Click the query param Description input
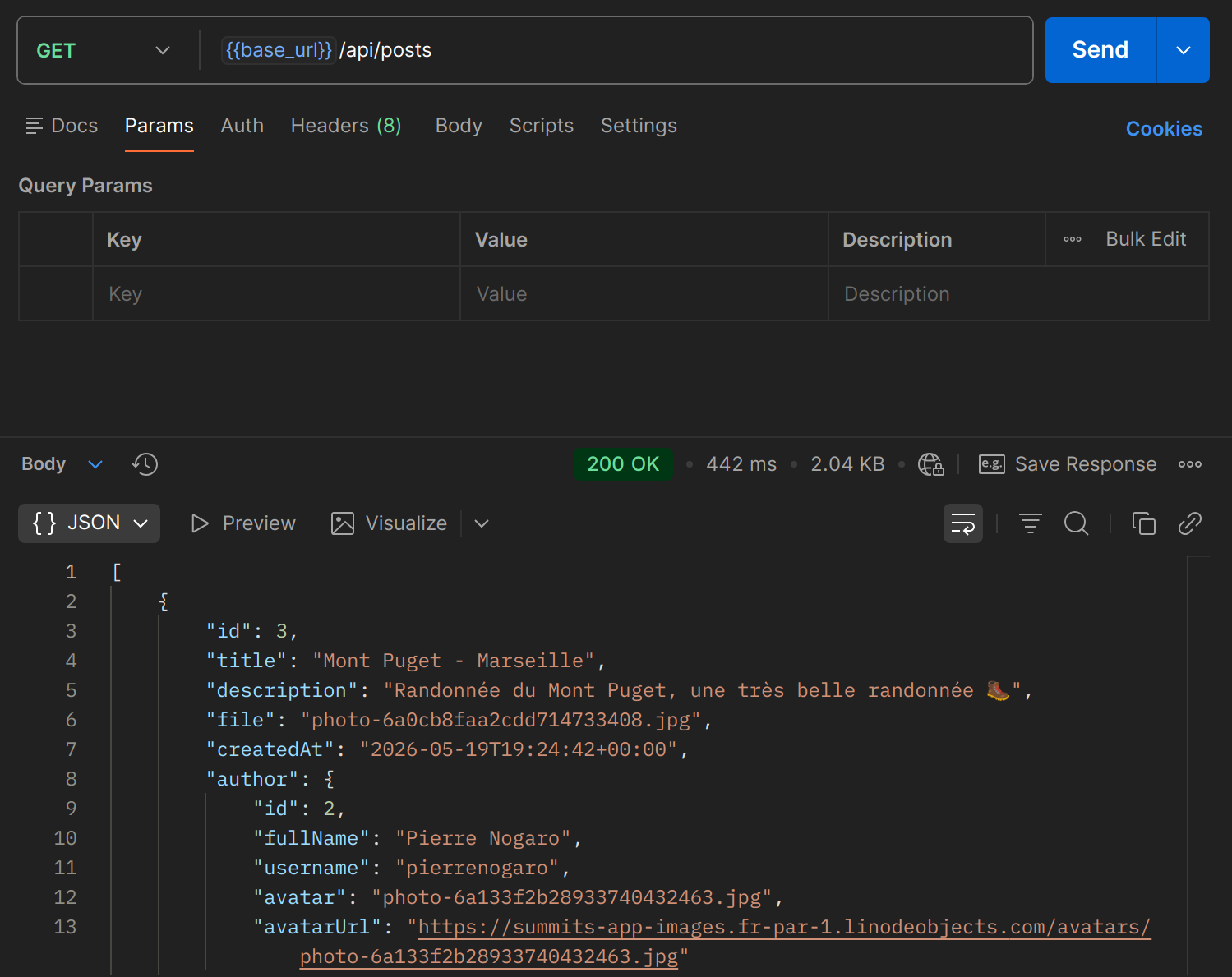1232x977 pixels. pos(1018,294)
